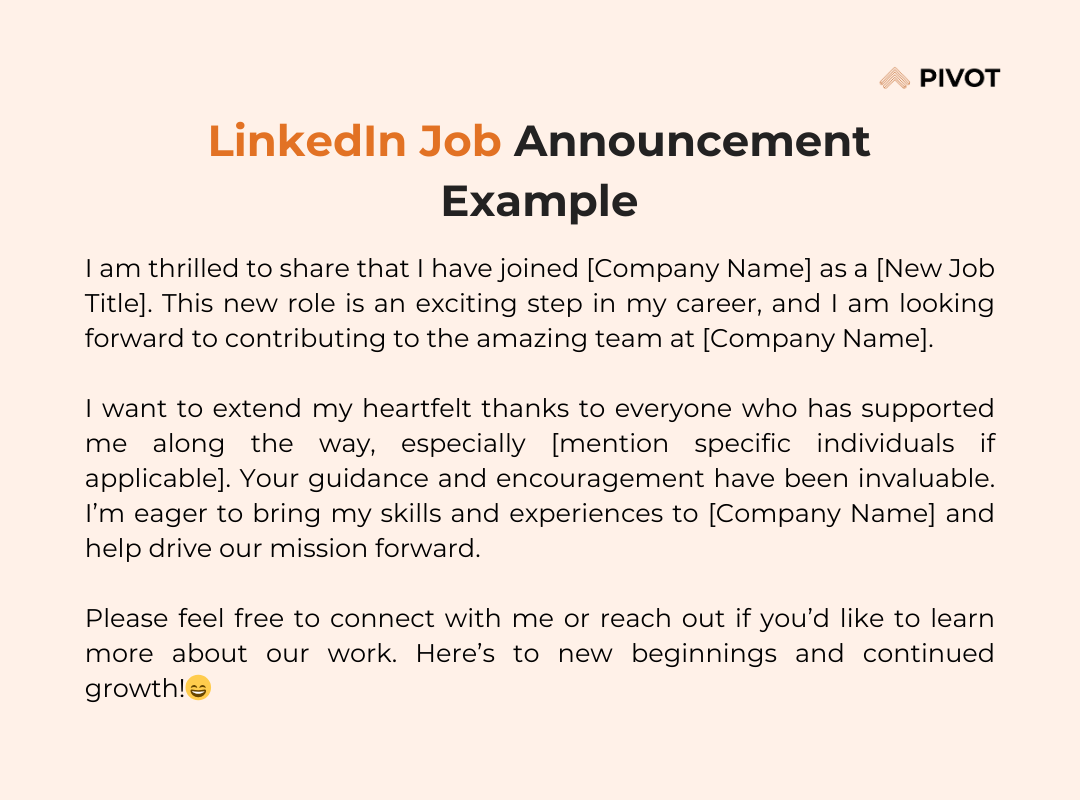This screenshot has width=1080, height=800.
Task: Click '[Company Name]' in the first sentence
Action: [698, 268]
